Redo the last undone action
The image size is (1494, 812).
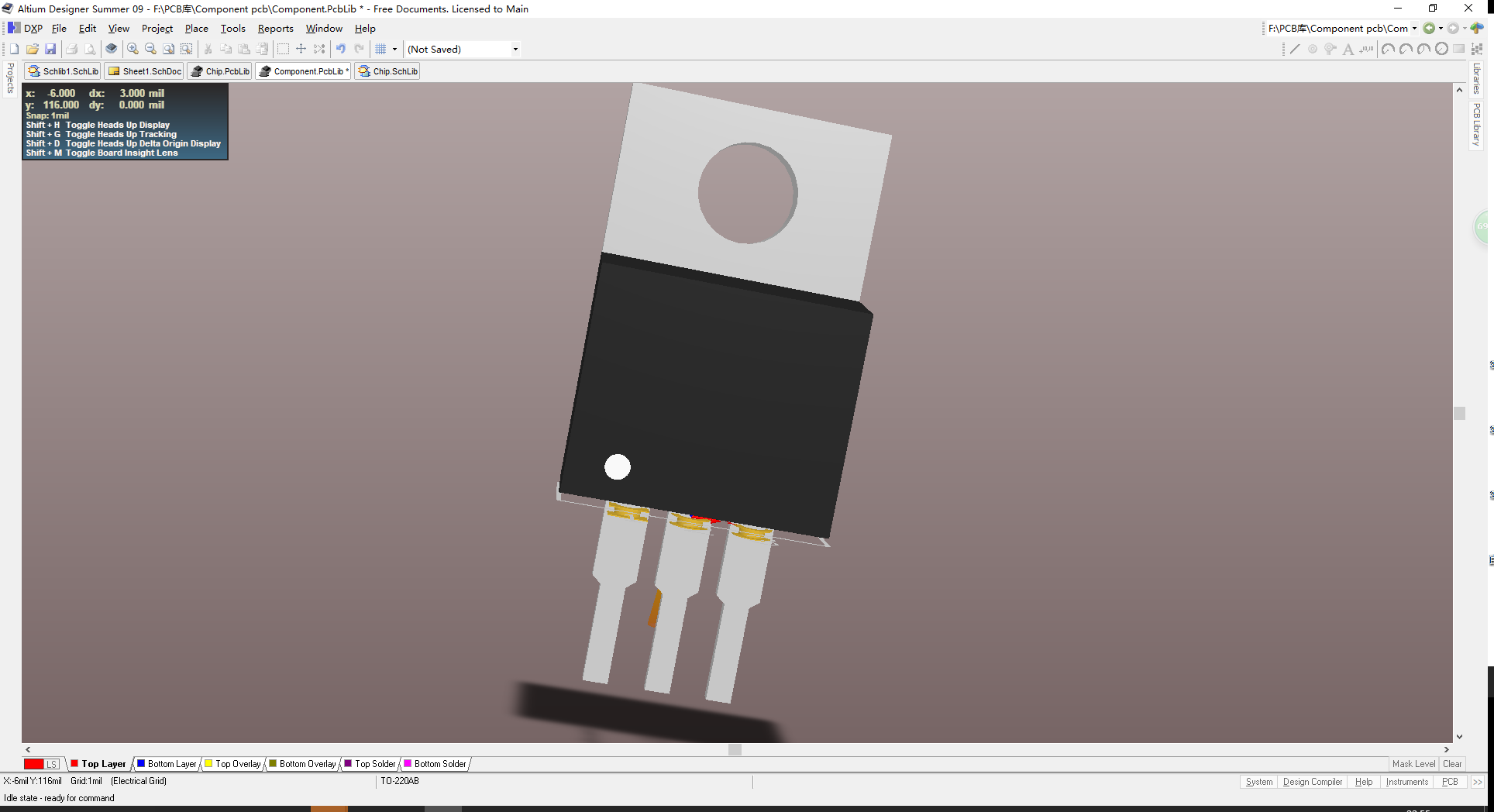359,49
